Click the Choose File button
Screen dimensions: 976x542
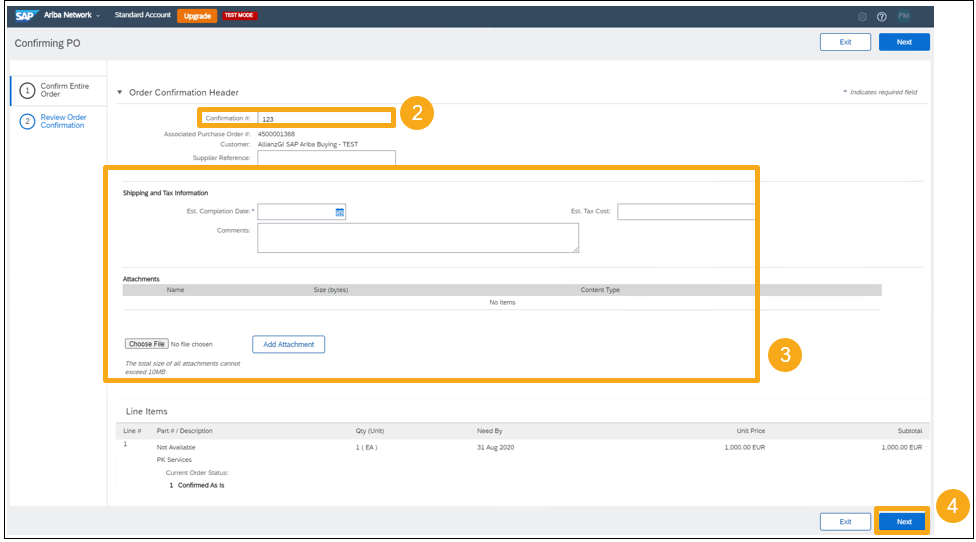[146, 344]
